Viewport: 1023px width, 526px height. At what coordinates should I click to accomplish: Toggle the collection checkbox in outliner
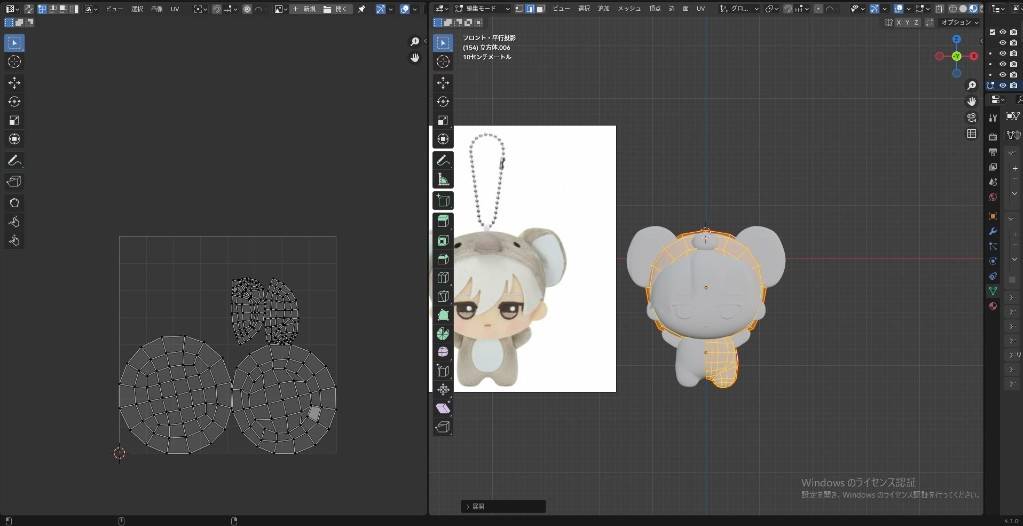coord(992,32)
